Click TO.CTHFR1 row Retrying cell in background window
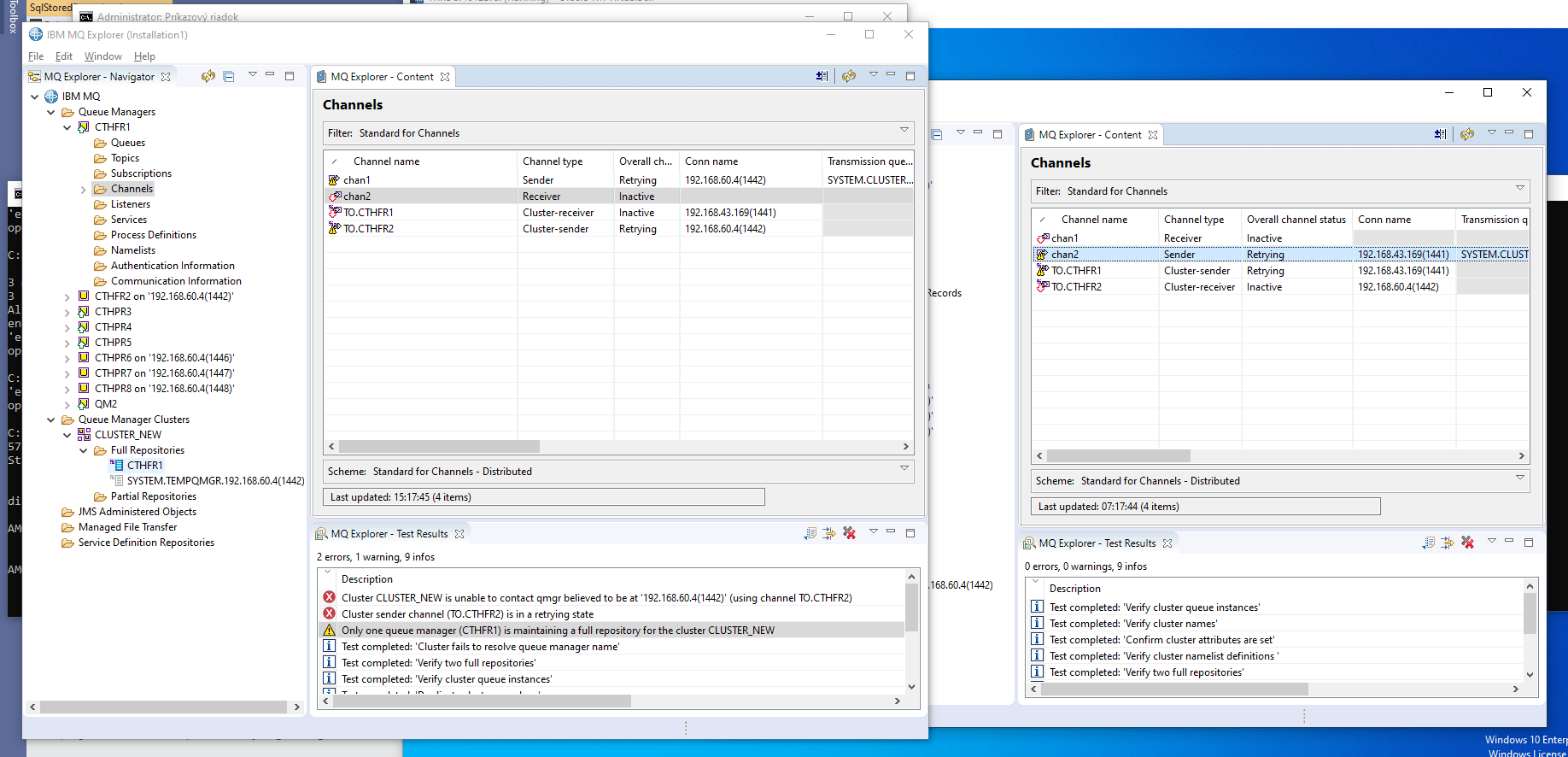 [1296, 271]
